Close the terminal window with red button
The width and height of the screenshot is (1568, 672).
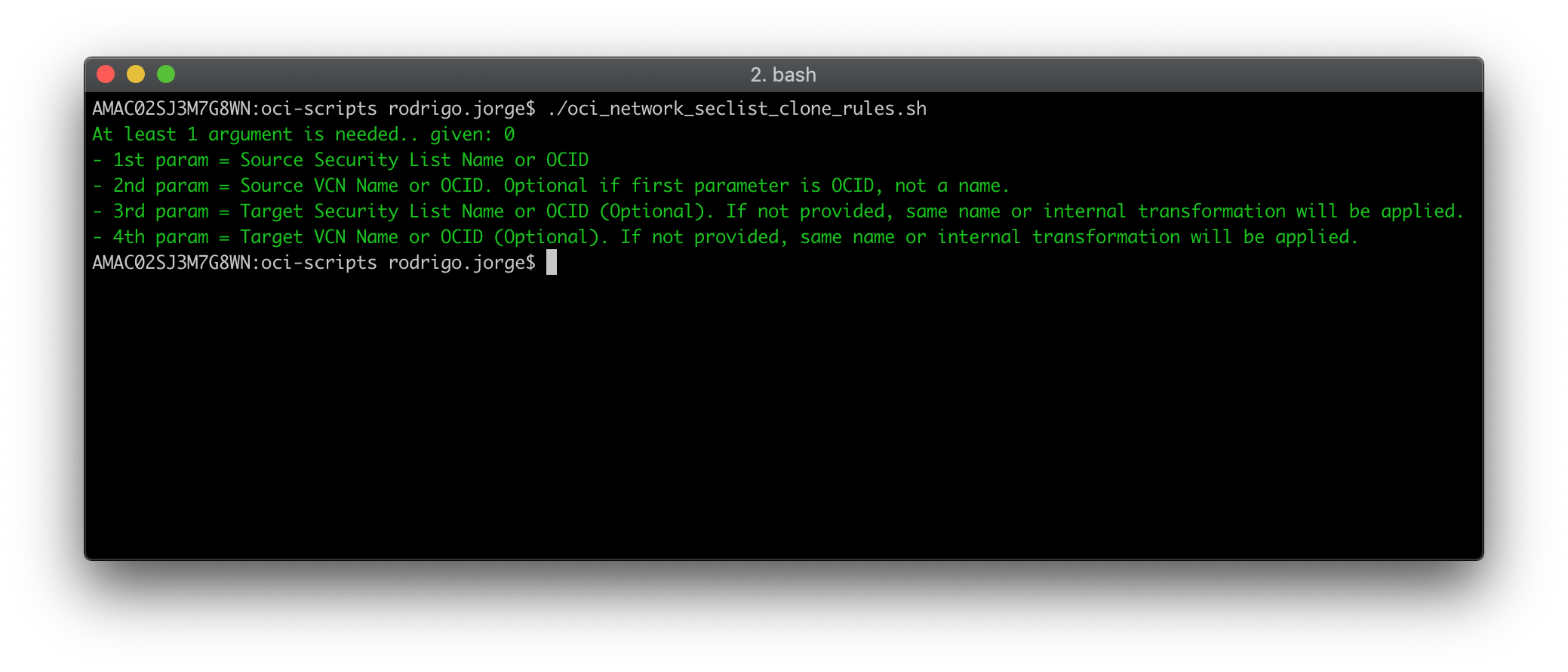[x=106, y=74]
